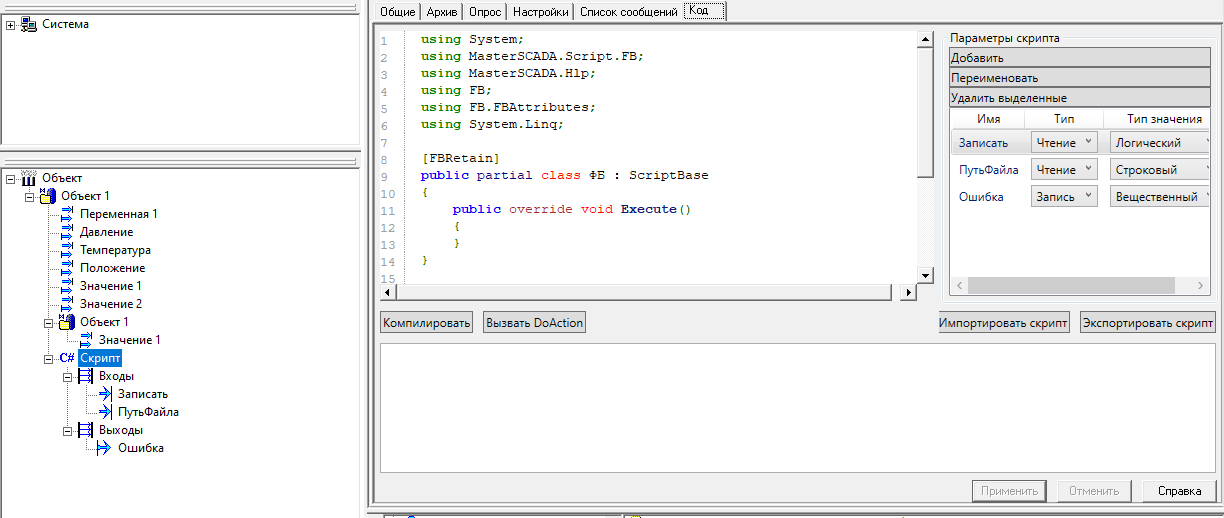
Task: Click the Значение 2 variable icon
Action: point(68,303)
